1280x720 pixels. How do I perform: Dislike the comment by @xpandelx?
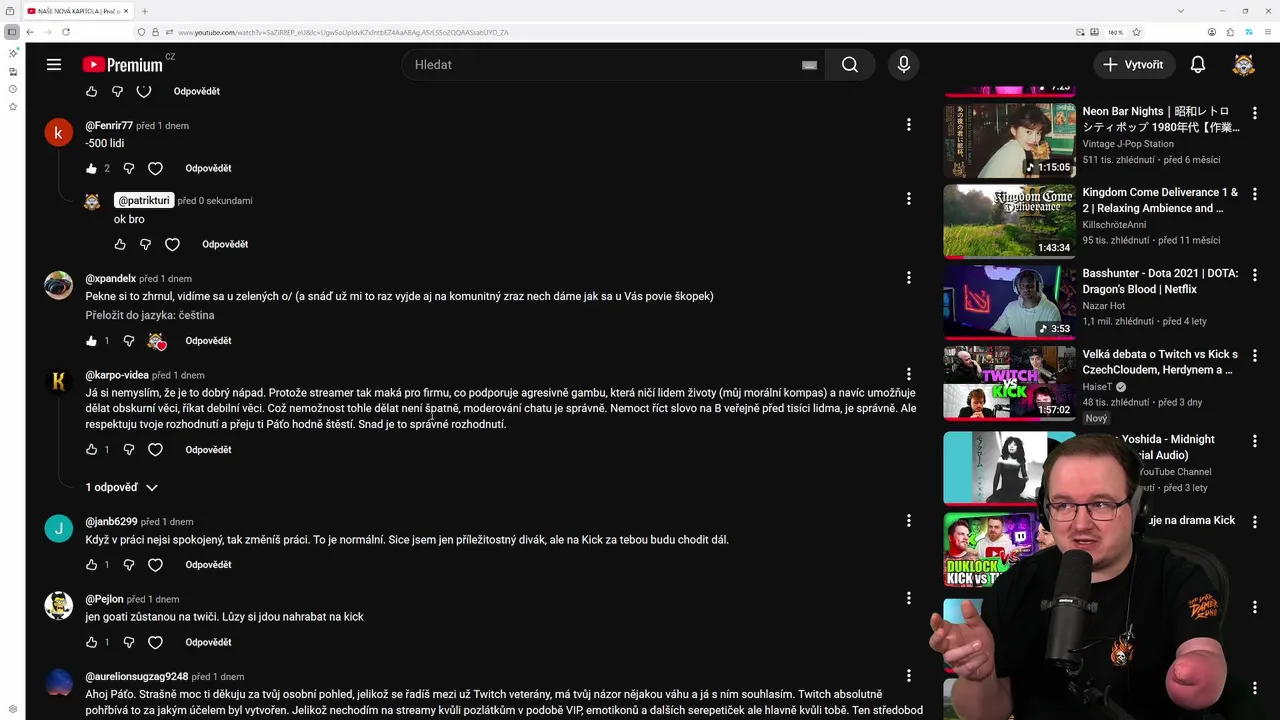point(128,341)
